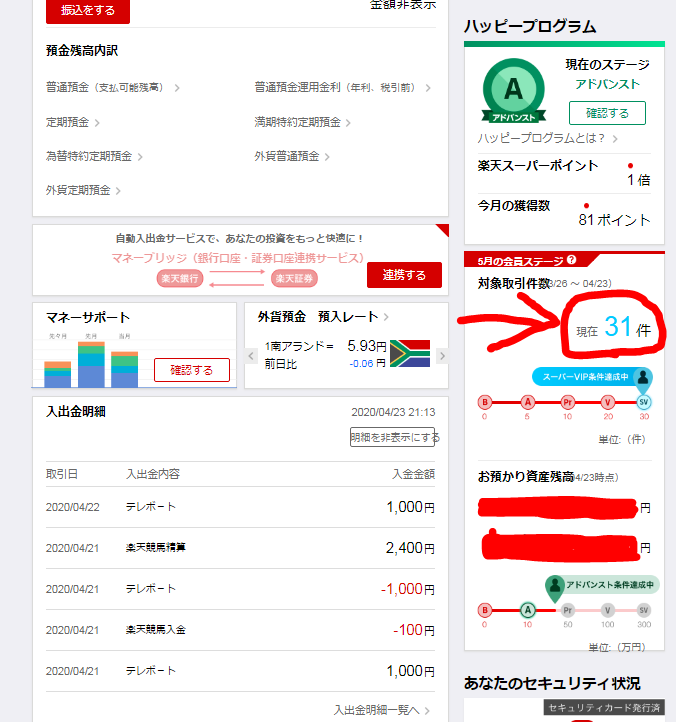Click the Money Support 確認する button
The height and width of the screenshot is (722, 676).
(191, 370)
